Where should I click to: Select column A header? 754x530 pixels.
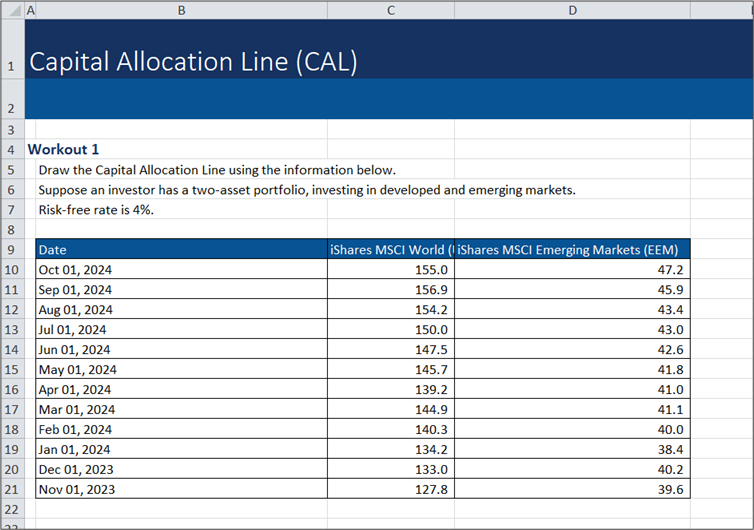29,10
